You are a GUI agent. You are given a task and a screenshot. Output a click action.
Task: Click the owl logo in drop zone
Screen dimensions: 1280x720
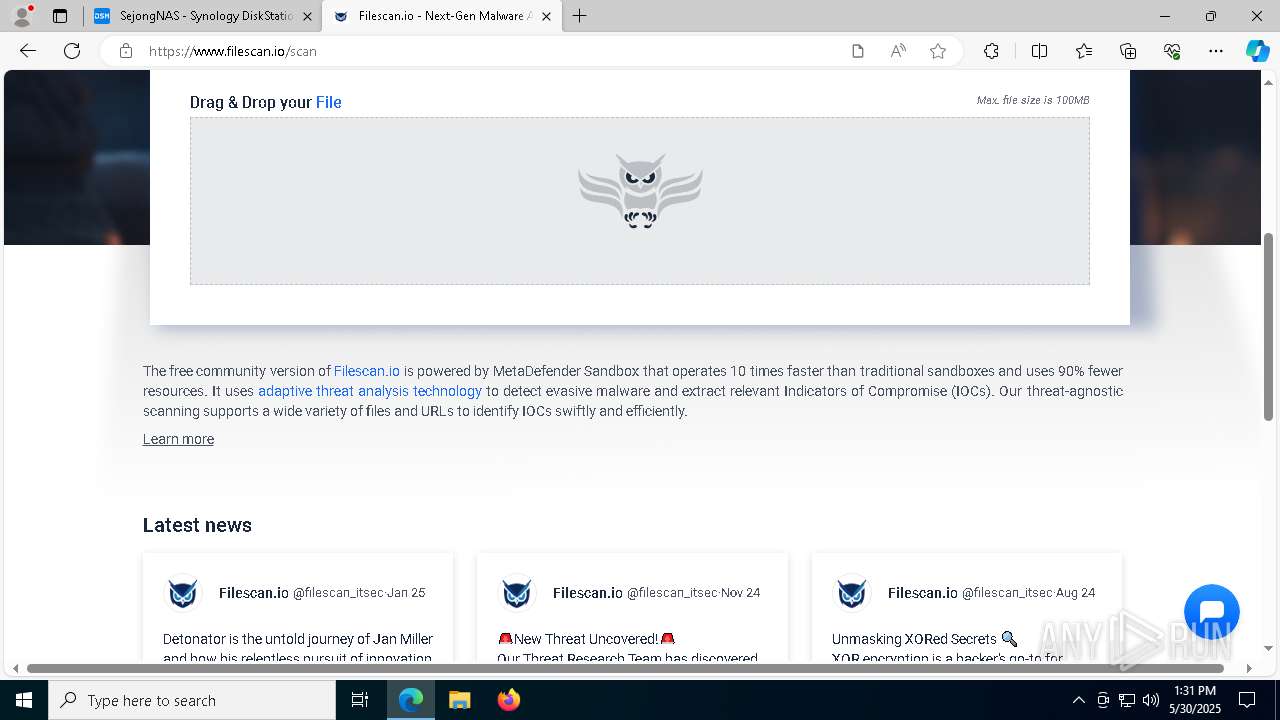(x=640, y=191)
